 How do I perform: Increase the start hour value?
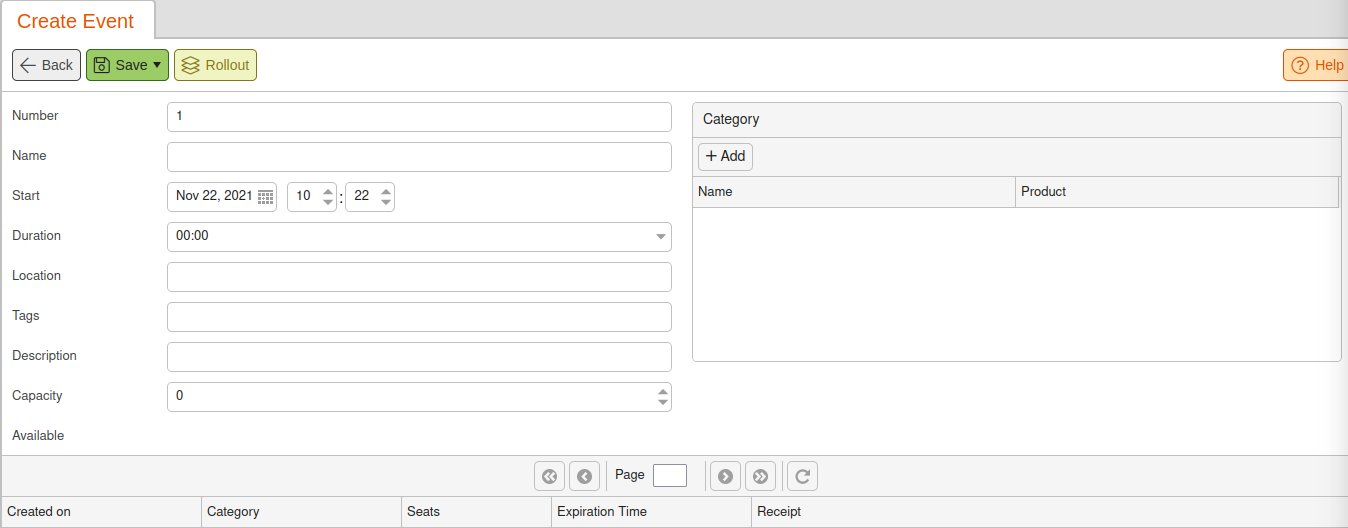[328, 191]
